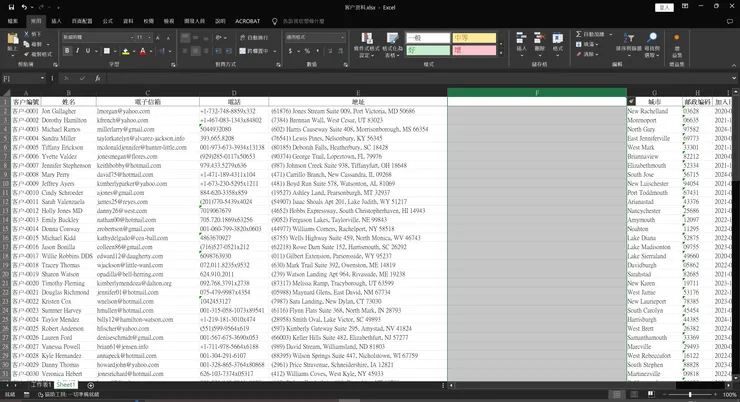Switch to Page Layout view in status bar
This screenshot has width=740, height=402.
[634, 394]
